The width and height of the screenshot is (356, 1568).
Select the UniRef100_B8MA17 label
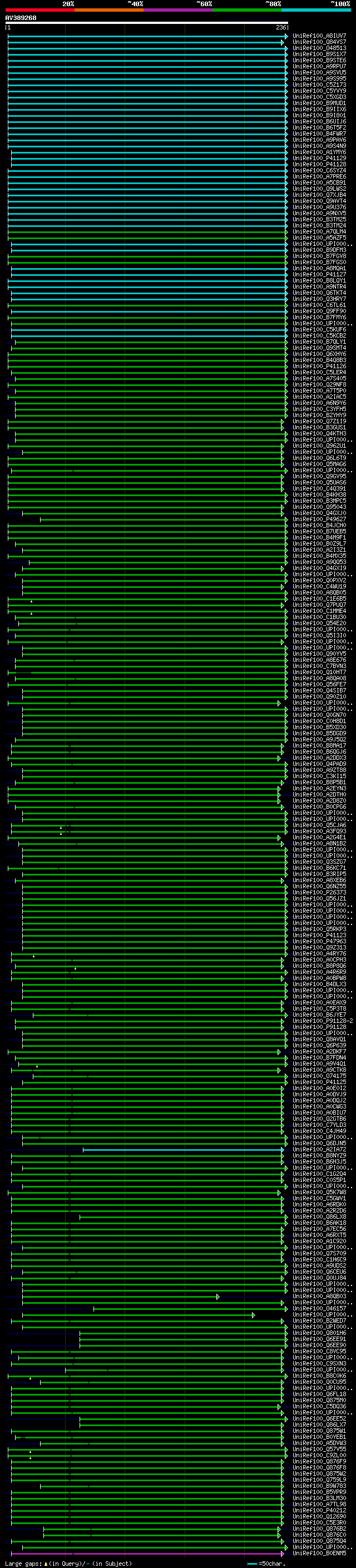point(319,746)
